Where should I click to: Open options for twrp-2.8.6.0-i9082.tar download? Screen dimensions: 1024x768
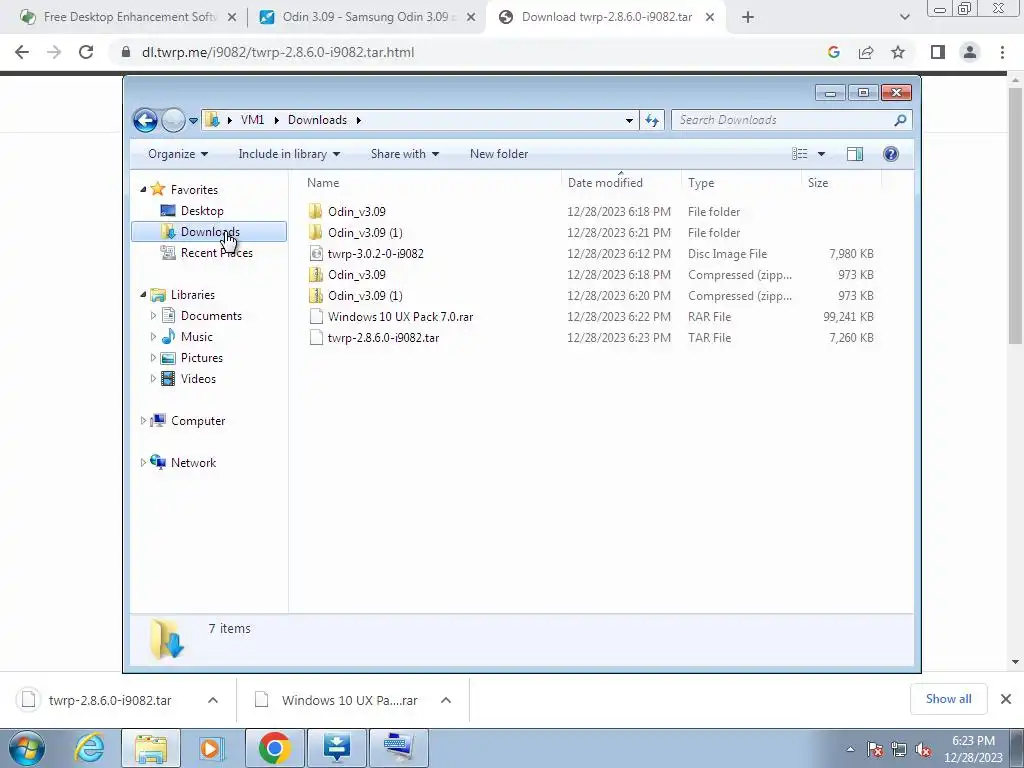tap(213, 700)
